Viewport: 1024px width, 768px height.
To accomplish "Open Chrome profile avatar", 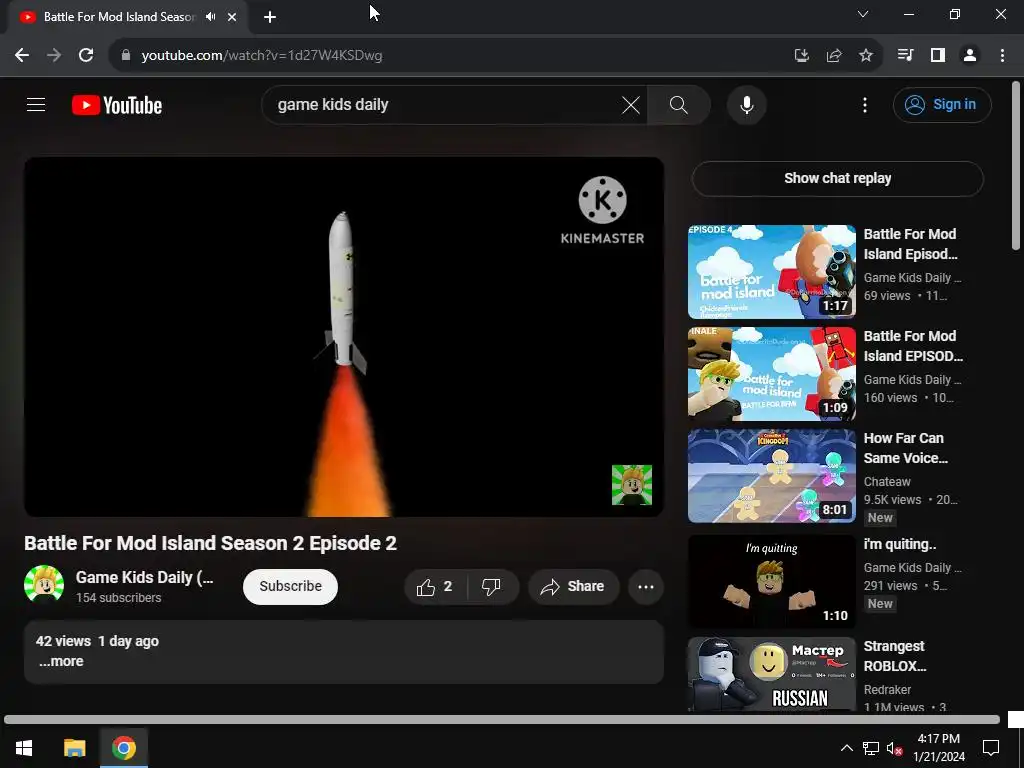I will pos(970,55).
